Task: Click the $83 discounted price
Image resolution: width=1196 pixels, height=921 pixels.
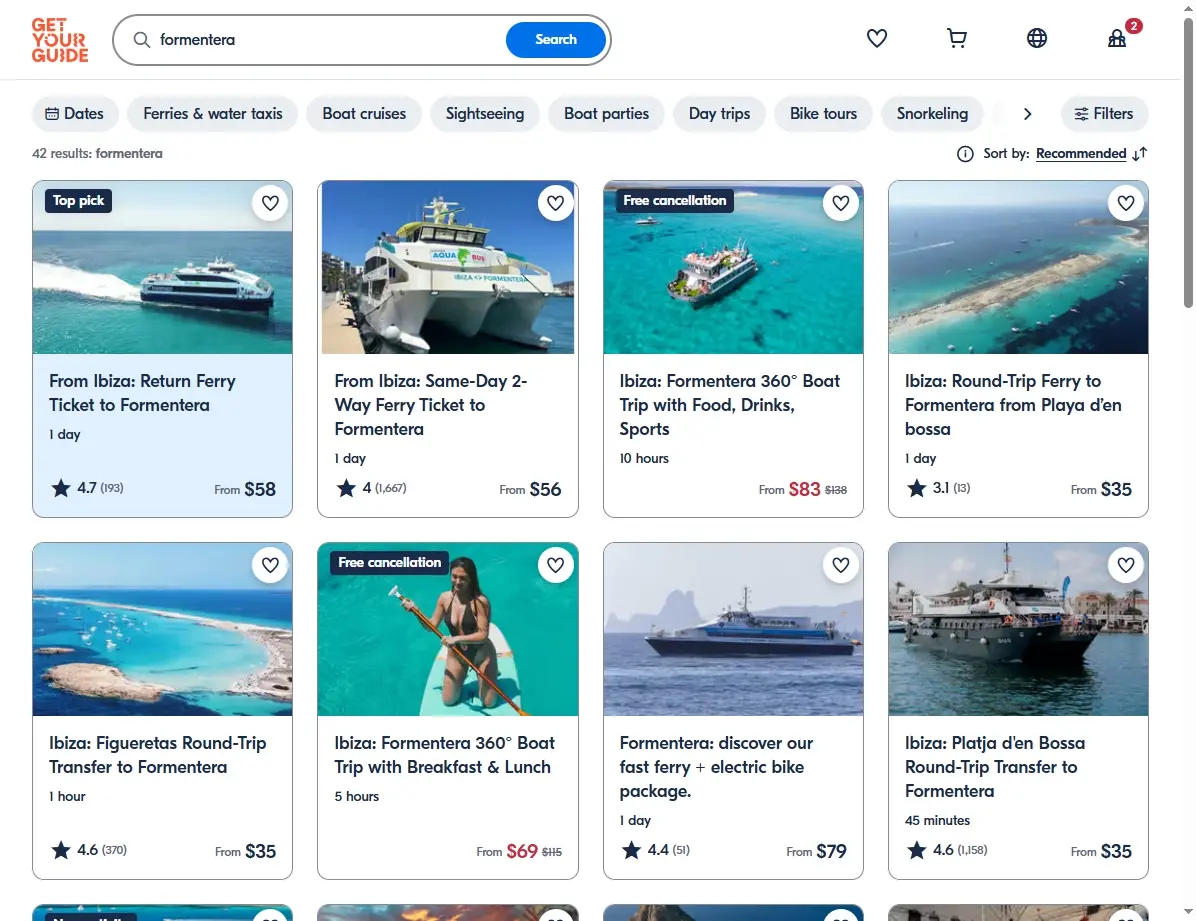Action: 805,489
